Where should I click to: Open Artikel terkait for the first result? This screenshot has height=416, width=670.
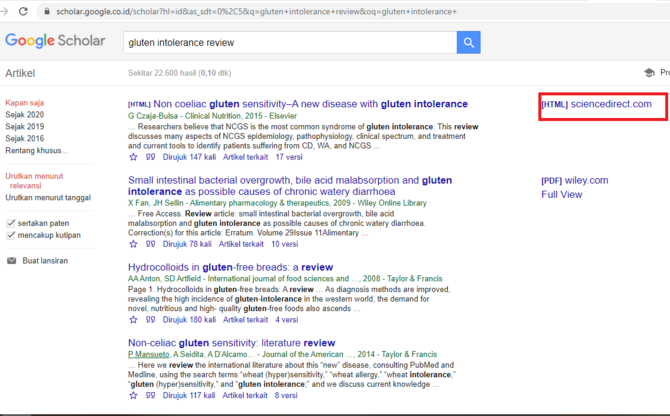(x=245, y=157)
